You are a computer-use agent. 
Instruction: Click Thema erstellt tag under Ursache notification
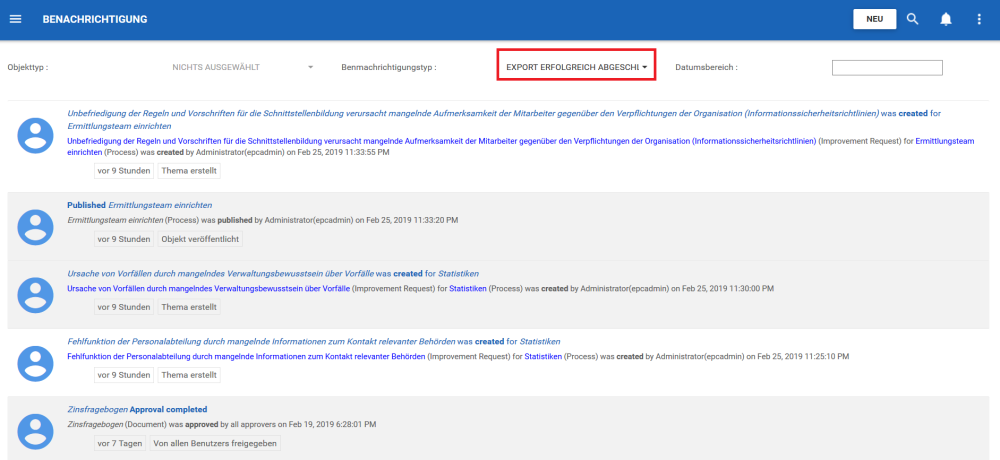point(189,307)
